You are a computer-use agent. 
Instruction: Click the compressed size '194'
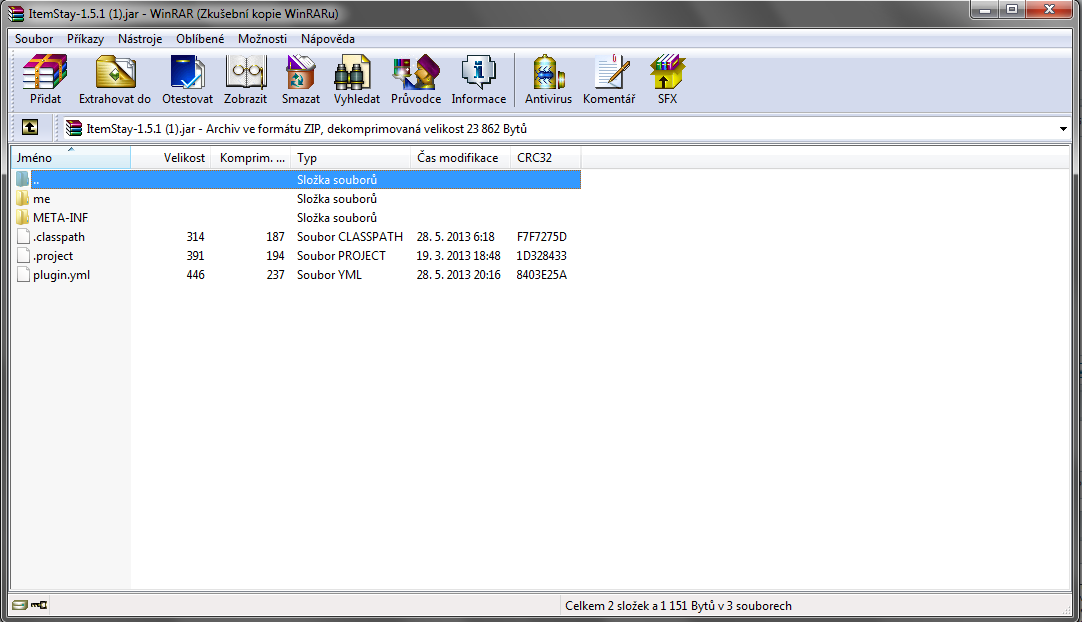[x=275, y=255]
